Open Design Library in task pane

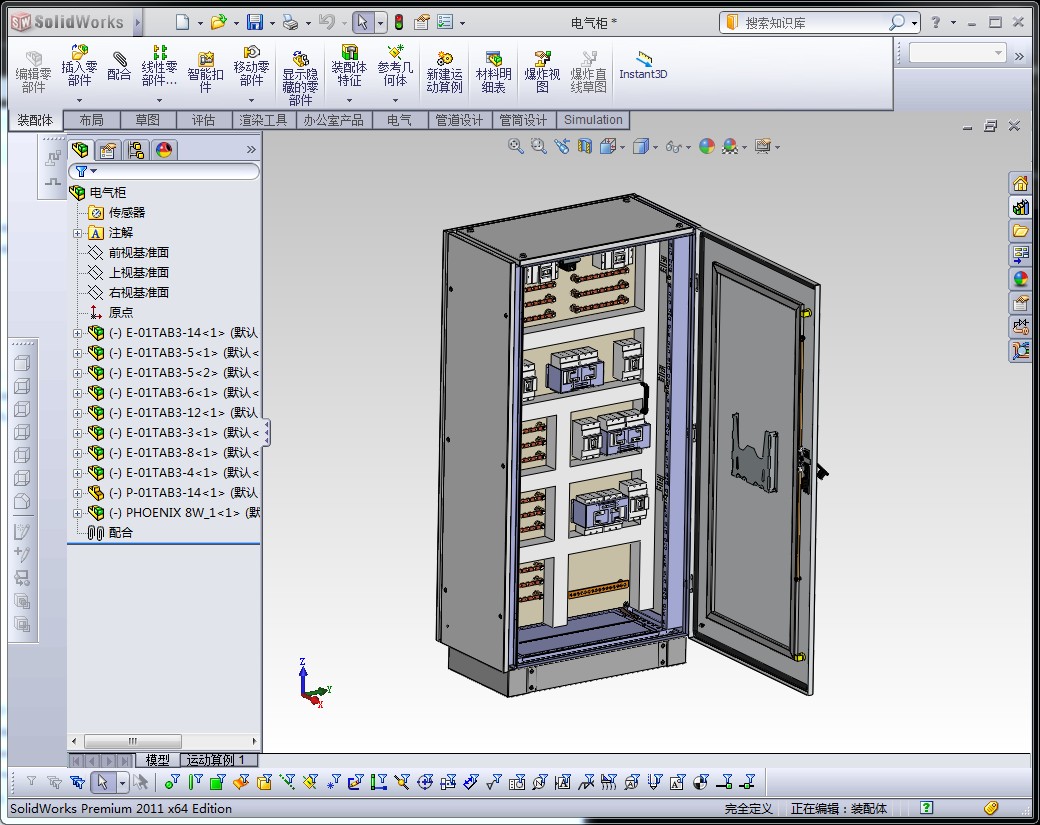[1021, 207]
